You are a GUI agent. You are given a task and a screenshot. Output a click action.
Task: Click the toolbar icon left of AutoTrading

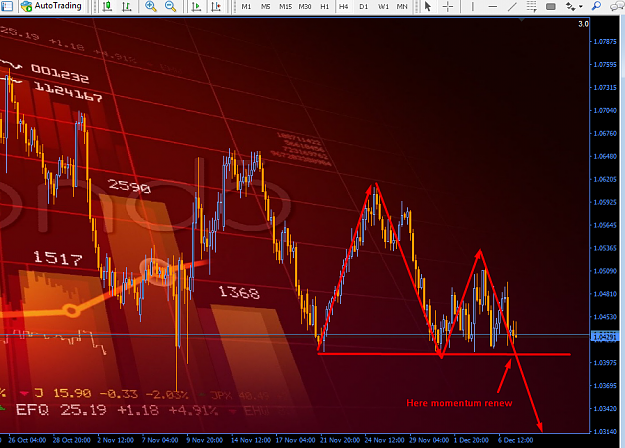[7, 6]
